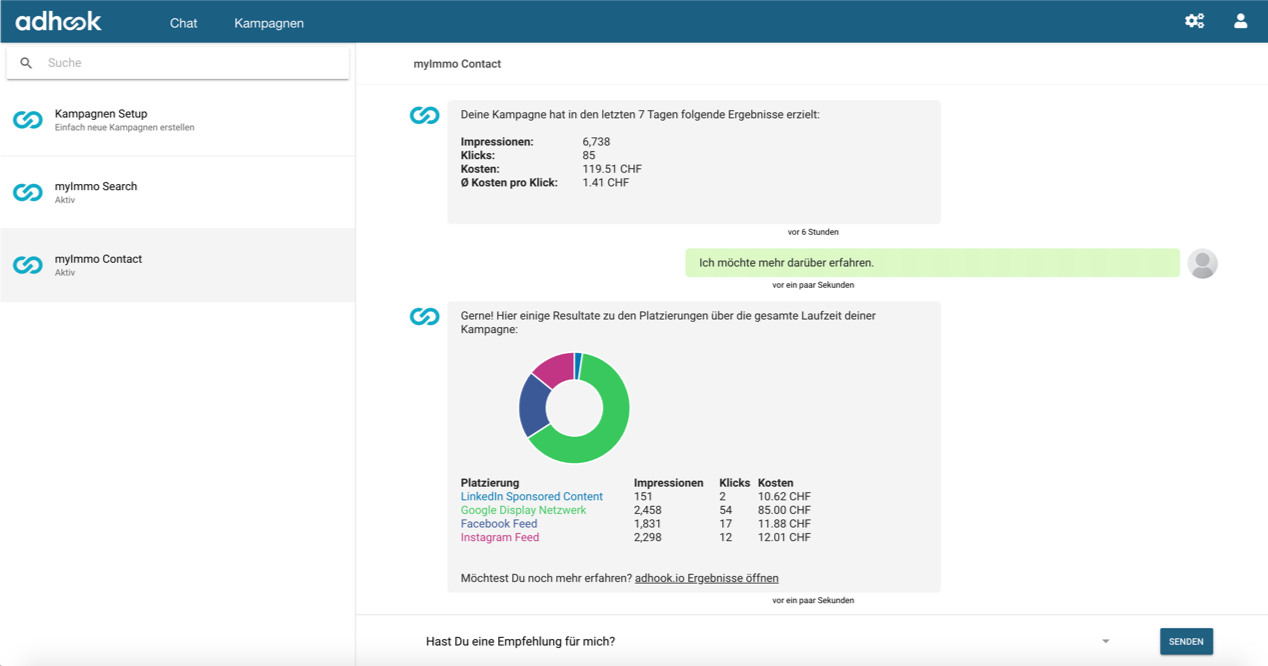Click the myImmo Contact chain-link icon
This screenshot has width=1268, height=666.
pyautogui.click(x=28, y=265)
